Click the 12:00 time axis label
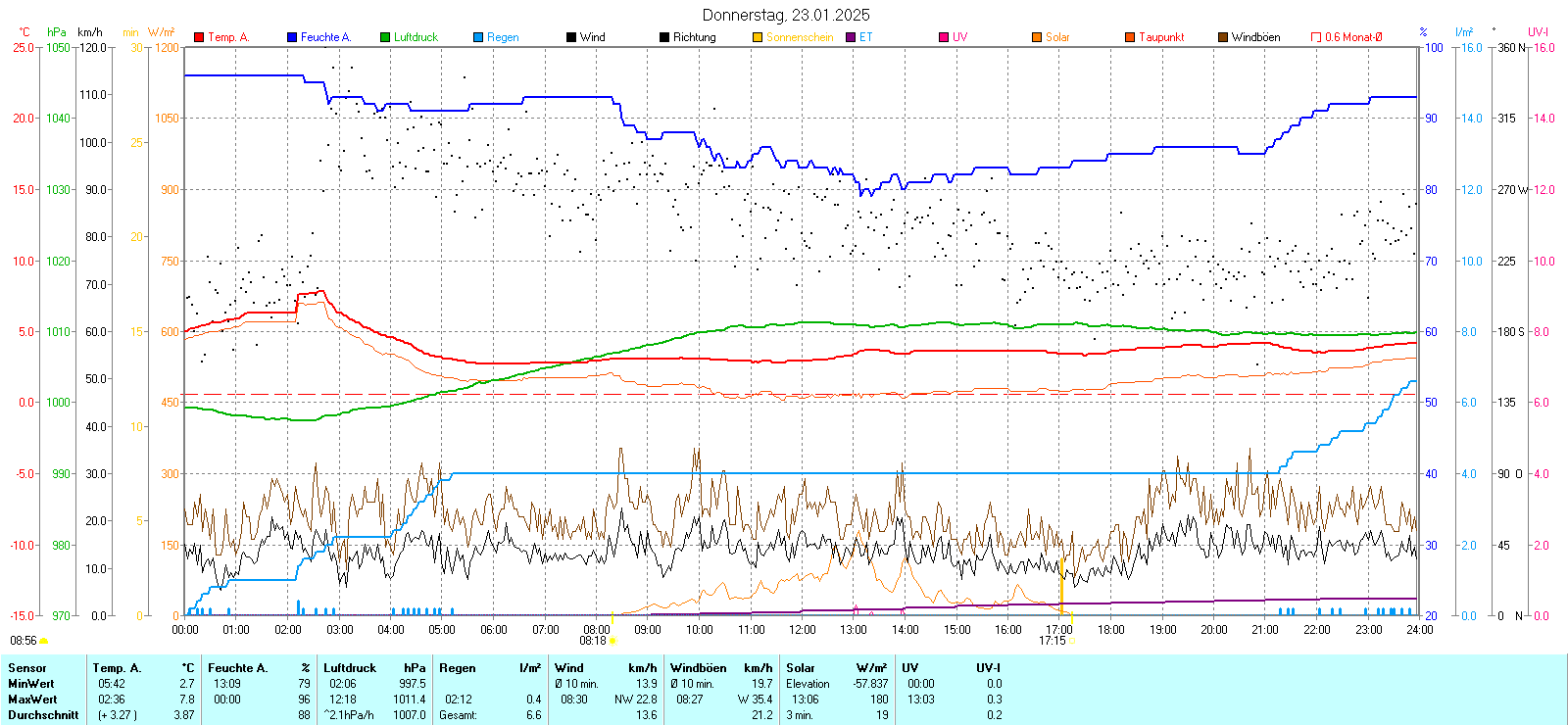 (x=803, y=630)
